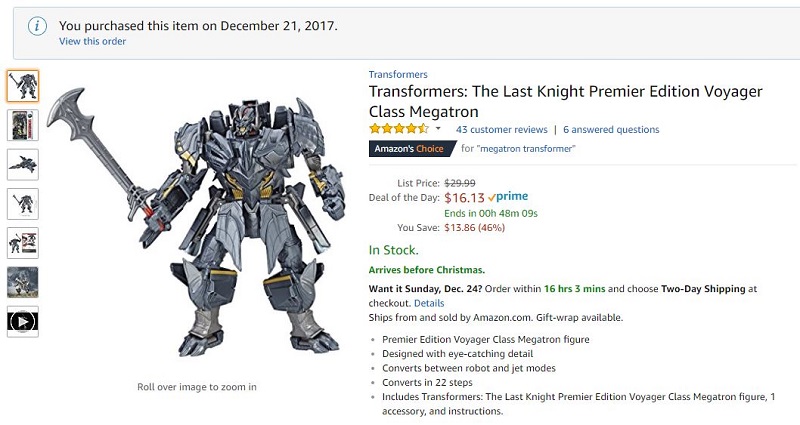Open 6 answered questions link
Image resolution: width=800 pixels, height=425 pixels.
[611, 130]
